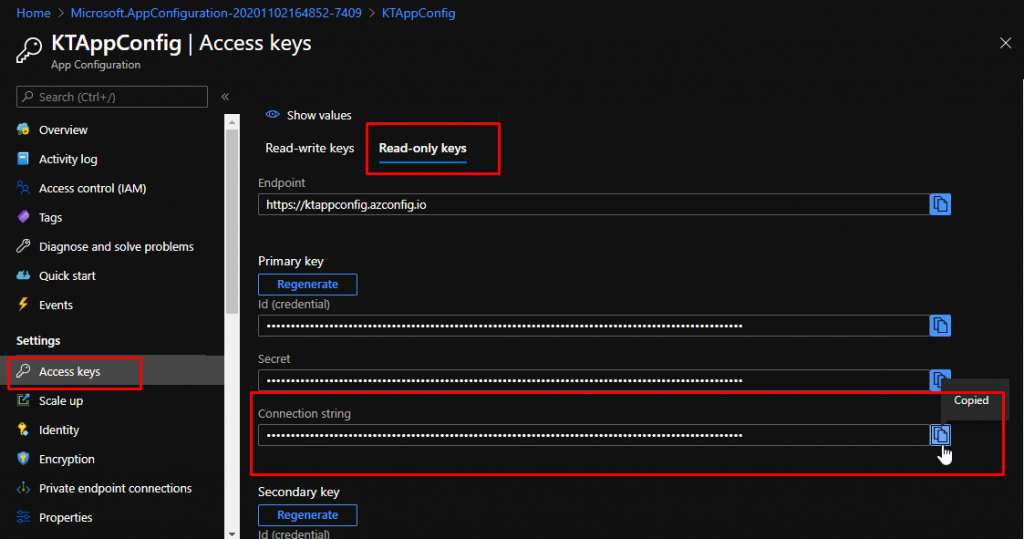Regenerate the Primary key

[308, 284]
